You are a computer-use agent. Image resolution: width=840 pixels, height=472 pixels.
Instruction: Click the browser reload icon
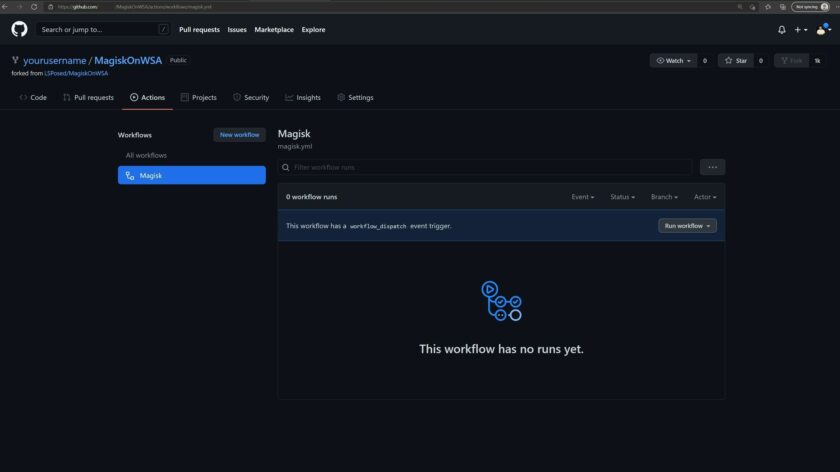[x=35, y=6]
